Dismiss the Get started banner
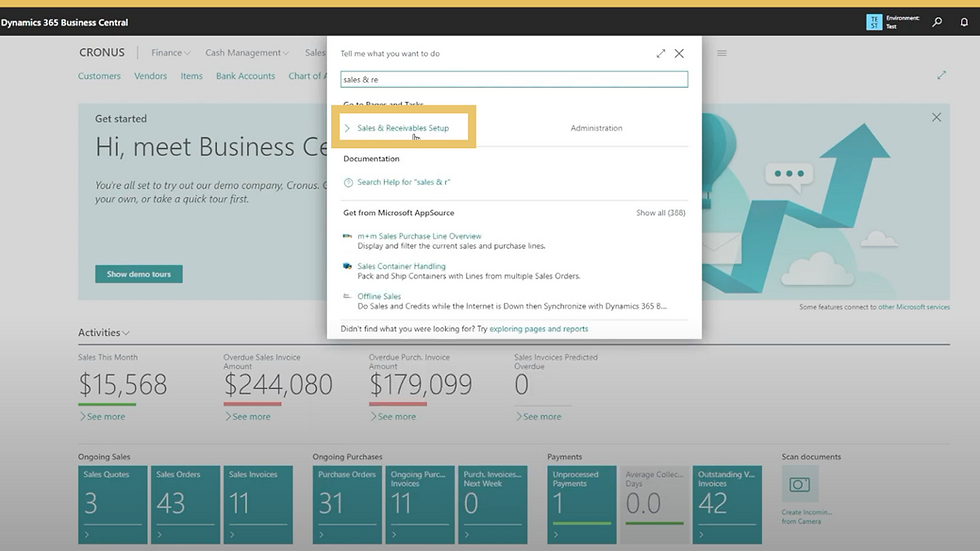 (936, 117)
